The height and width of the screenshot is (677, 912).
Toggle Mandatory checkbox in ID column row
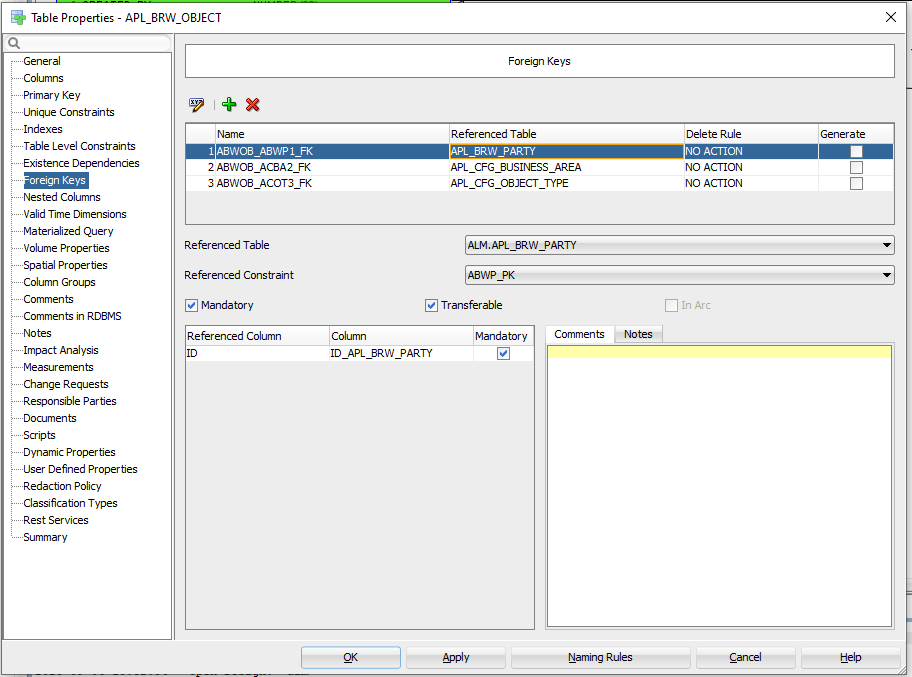[504, 353]
